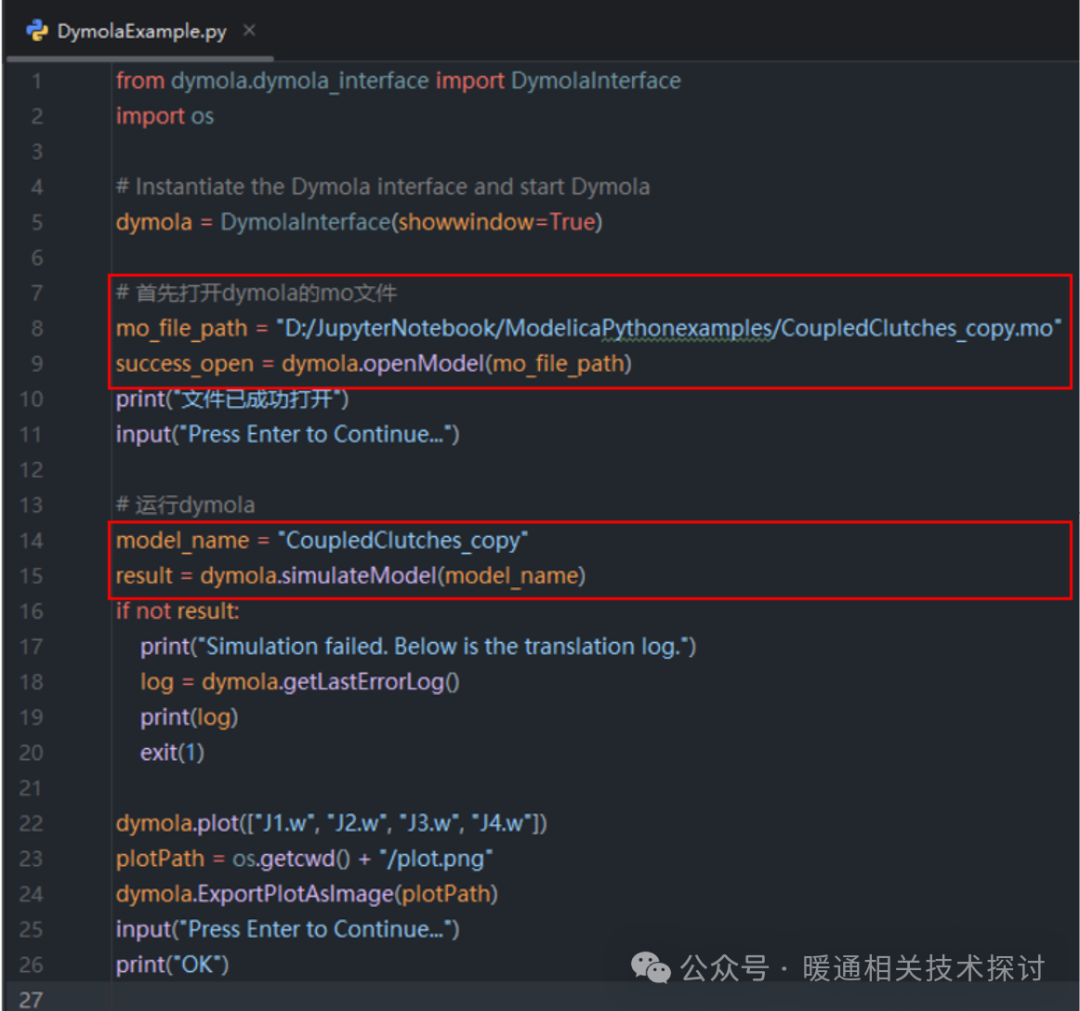The height and width of the screenshot is (1011, 1080).
Task: Click the print 'Simulation failed' line
Action: click(x=418, y=647)
